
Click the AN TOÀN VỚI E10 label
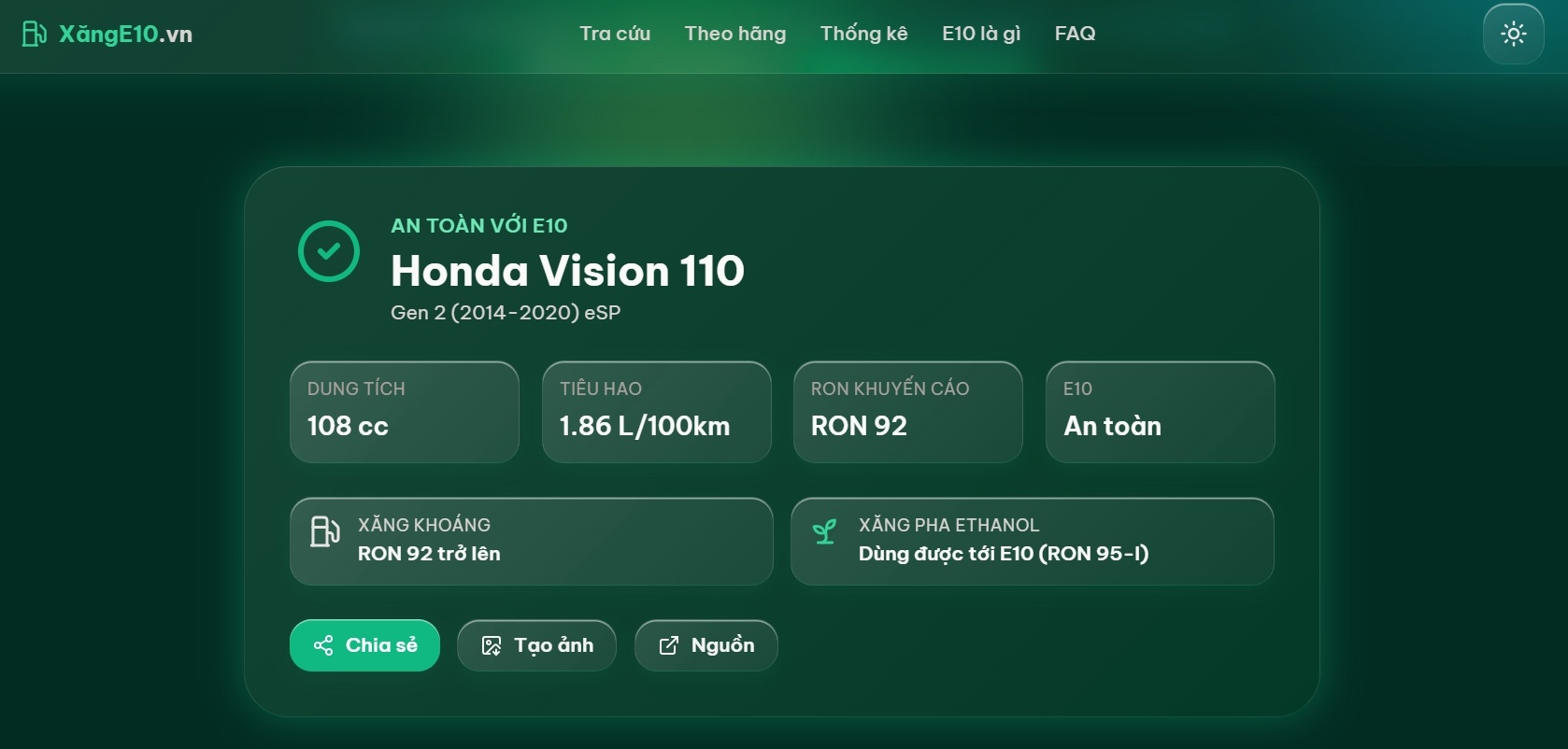479,225
